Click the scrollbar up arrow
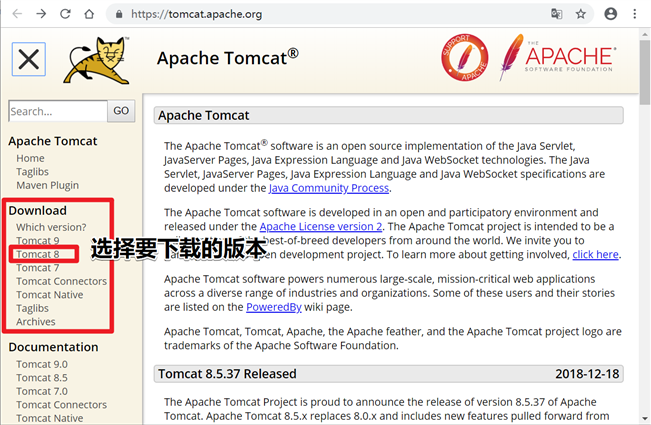Screen dimensions: 651x425 (x=645, y=34)
